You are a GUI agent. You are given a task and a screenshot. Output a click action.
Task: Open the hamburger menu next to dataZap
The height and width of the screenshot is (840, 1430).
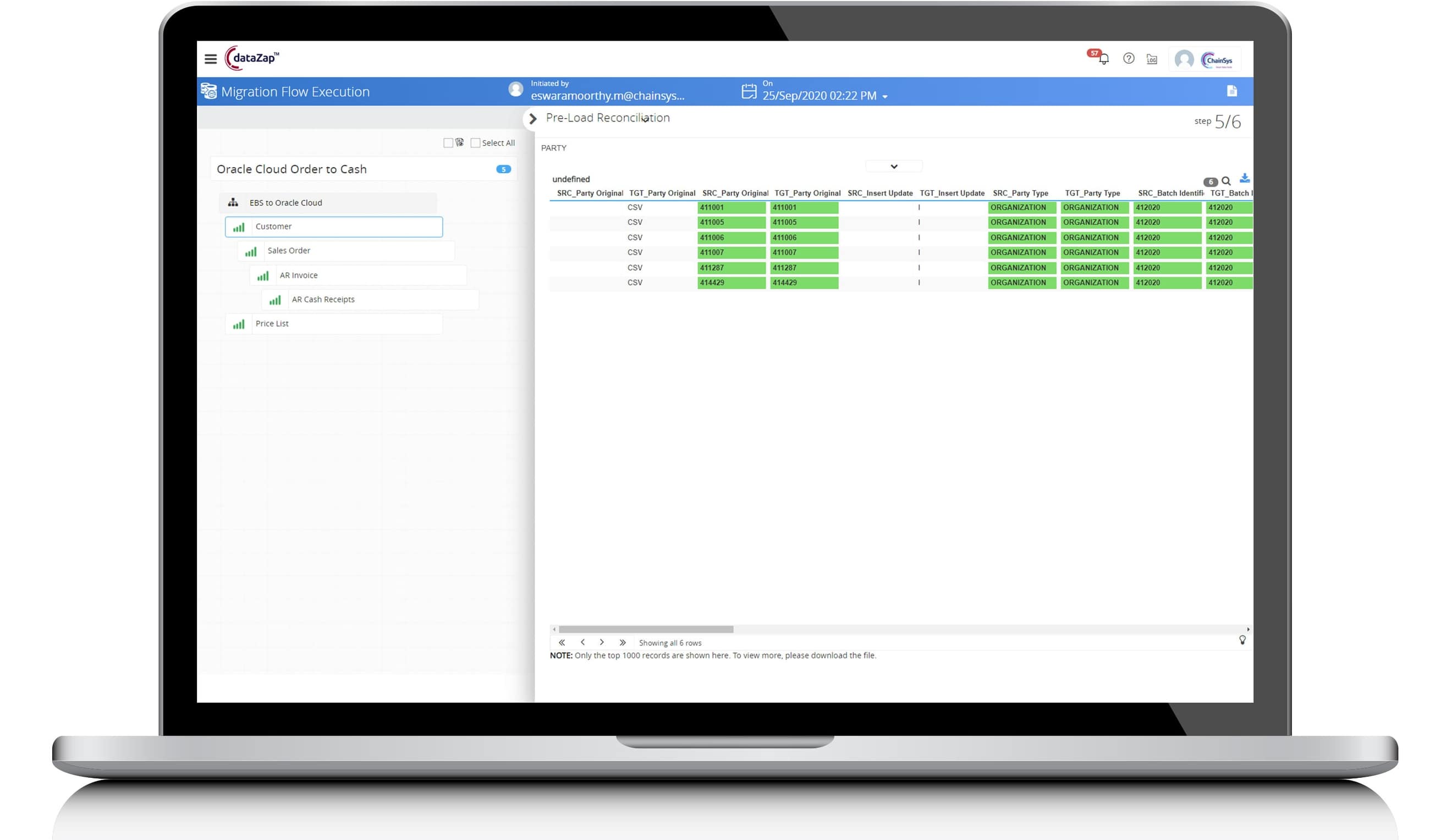click(211, 58)
